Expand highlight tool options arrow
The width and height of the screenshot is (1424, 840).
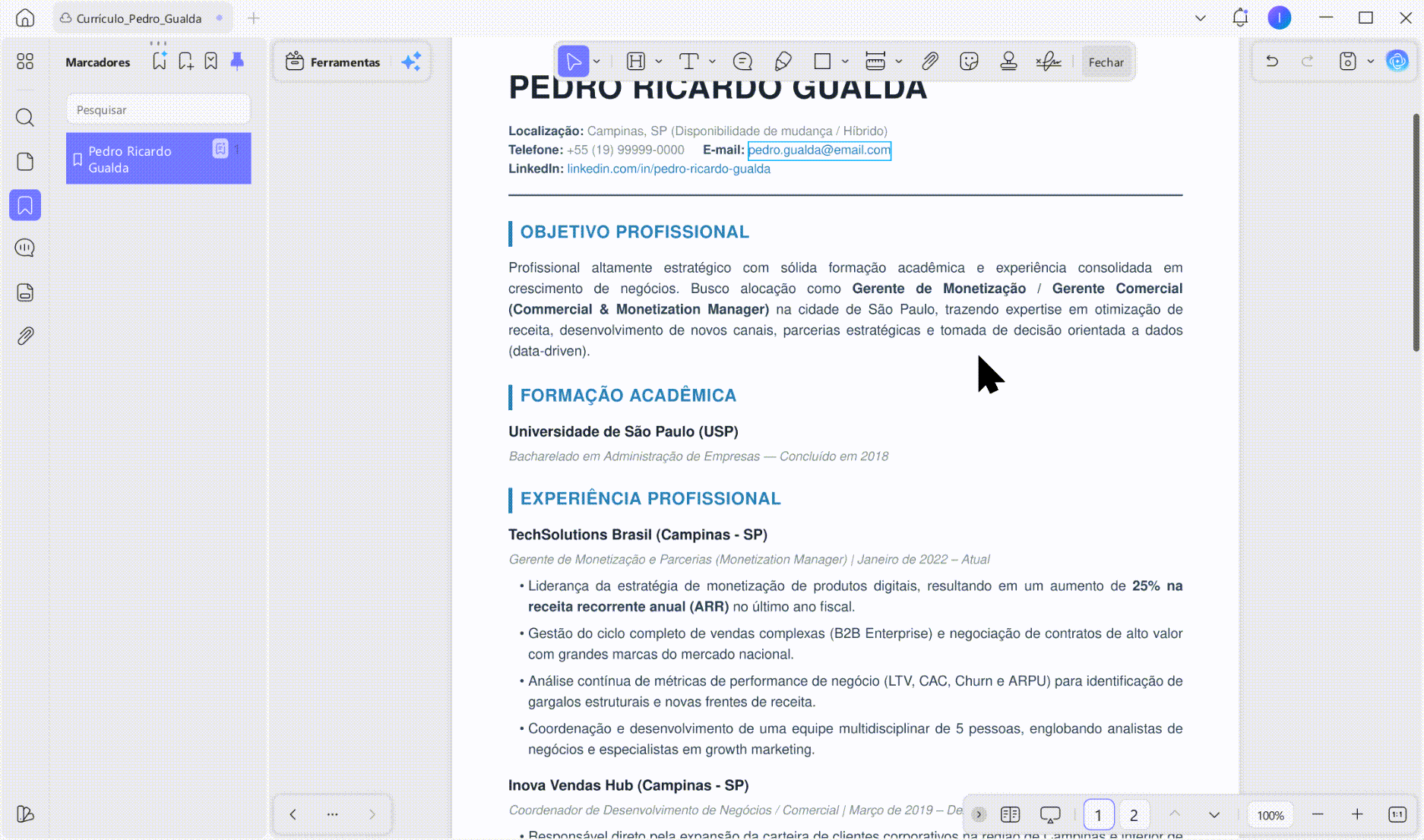(659, 62)
